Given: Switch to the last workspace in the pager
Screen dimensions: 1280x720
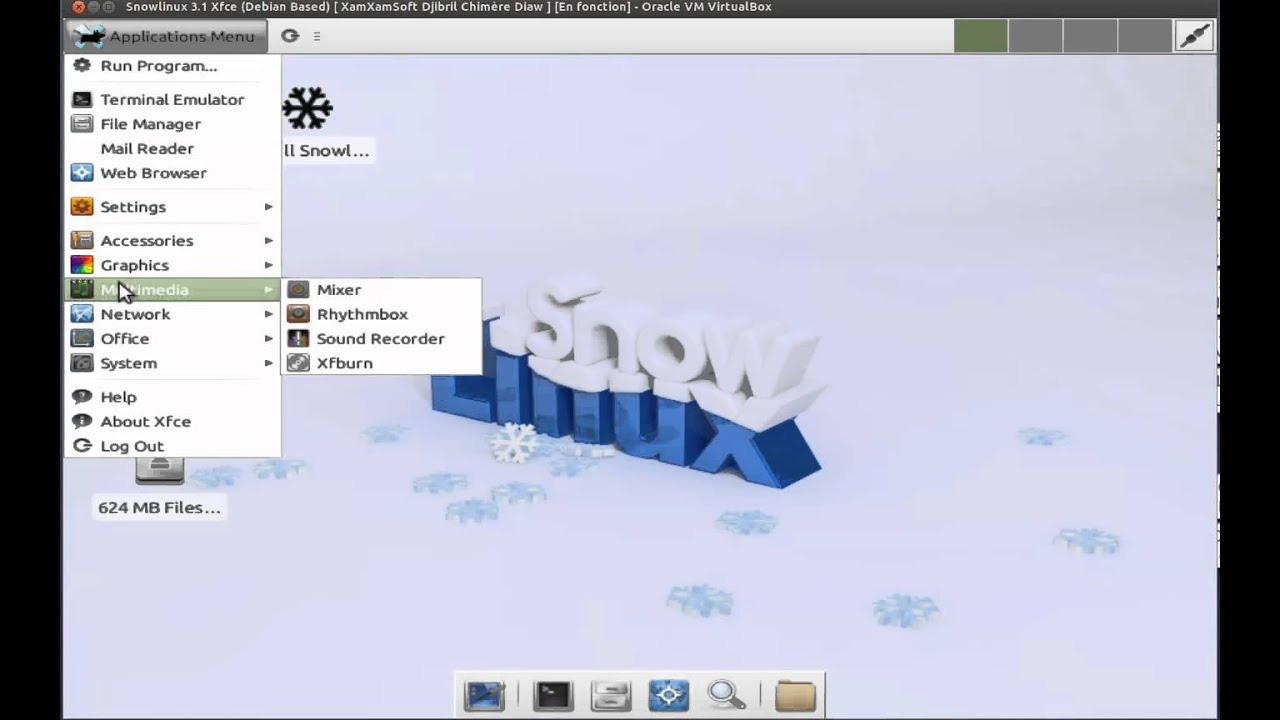Looking at the screenshot, I should coord(1144,36).
